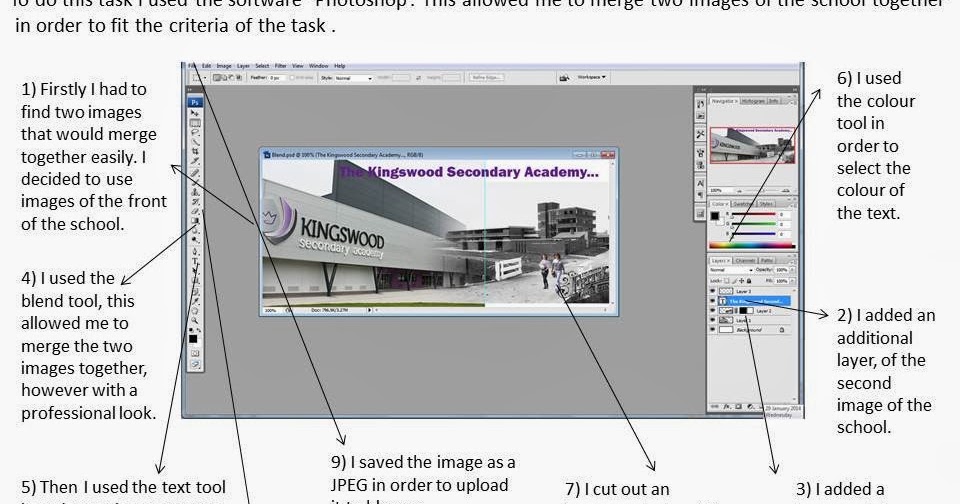Hide Layer 1 using its eye icon

712,320
